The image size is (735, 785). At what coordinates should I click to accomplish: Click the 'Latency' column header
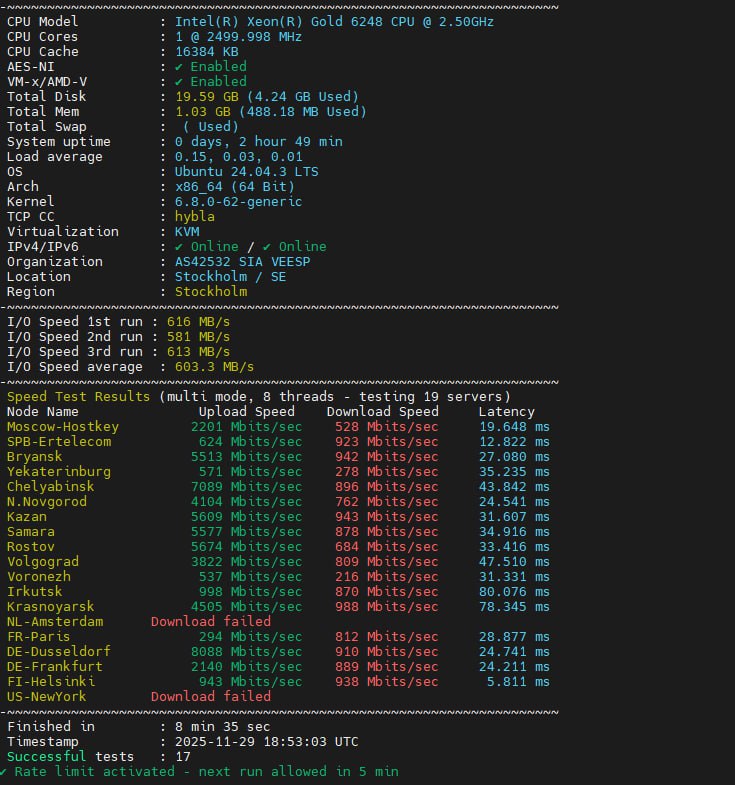tap(507, 412)
